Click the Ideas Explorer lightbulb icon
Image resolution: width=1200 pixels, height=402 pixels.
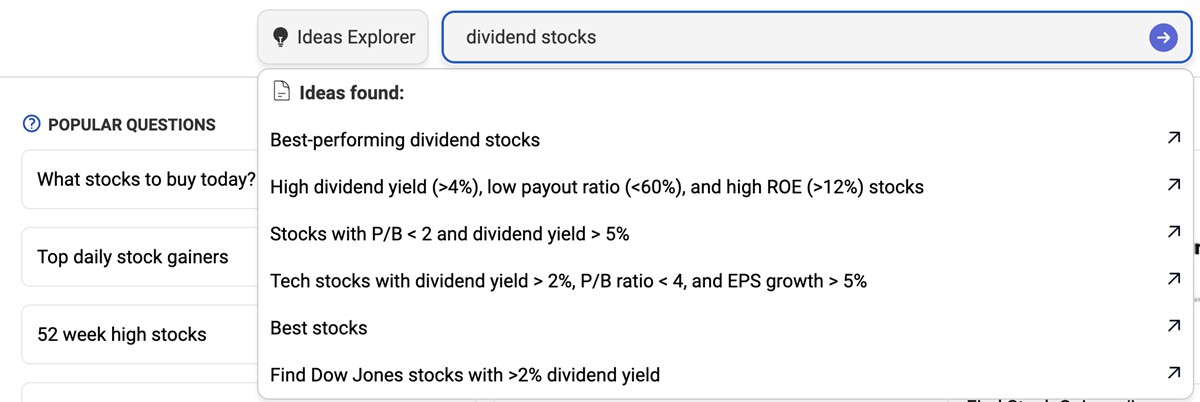point(280,38)
